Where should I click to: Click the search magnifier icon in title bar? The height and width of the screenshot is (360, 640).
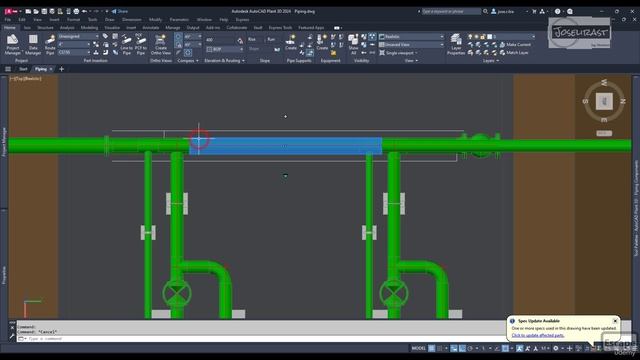tap(485, 11)
